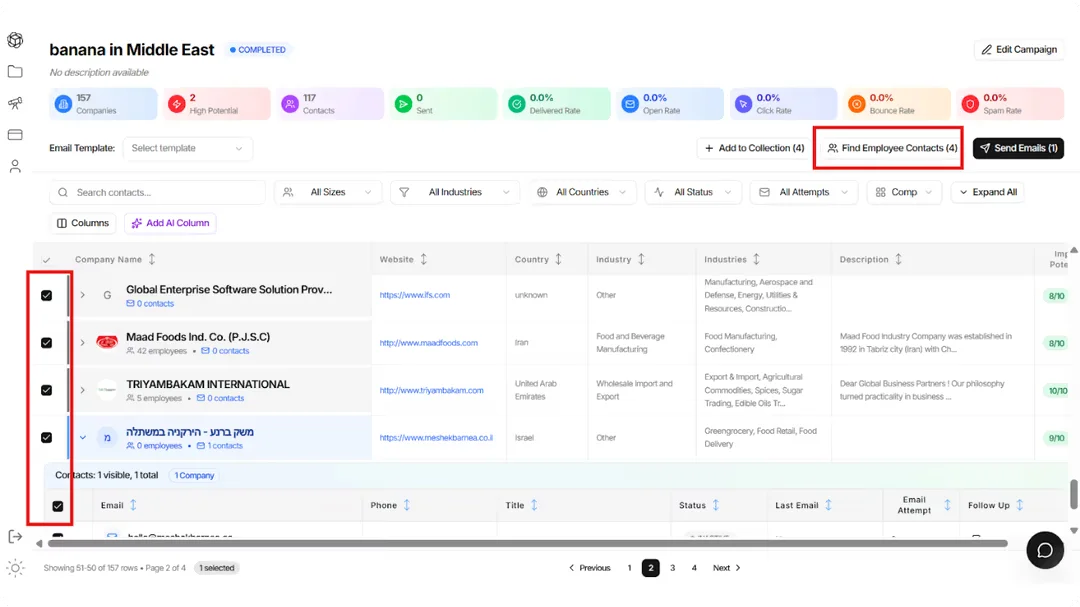Viewport: 1080px width, 607px height.
Task: Open the billing card icon in sidebar
Action: click(15, 134)
